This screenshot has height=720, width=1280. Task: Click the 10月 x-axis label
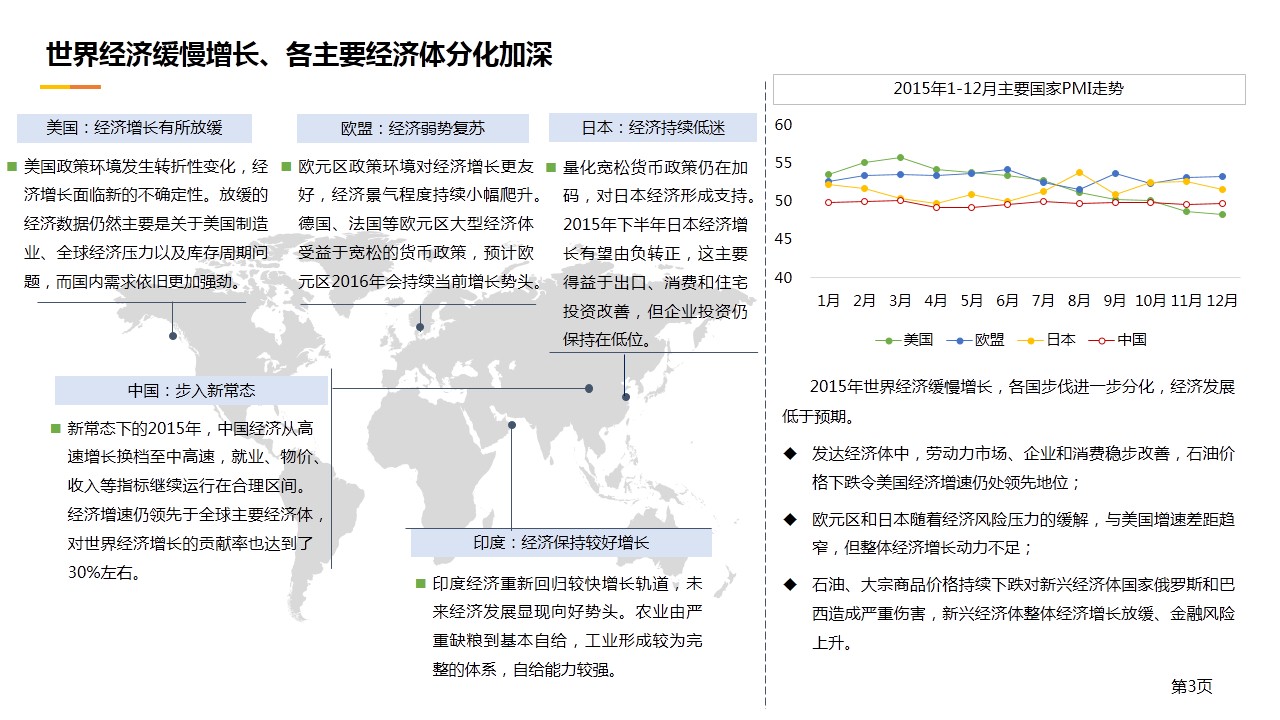coord(1151,300)
